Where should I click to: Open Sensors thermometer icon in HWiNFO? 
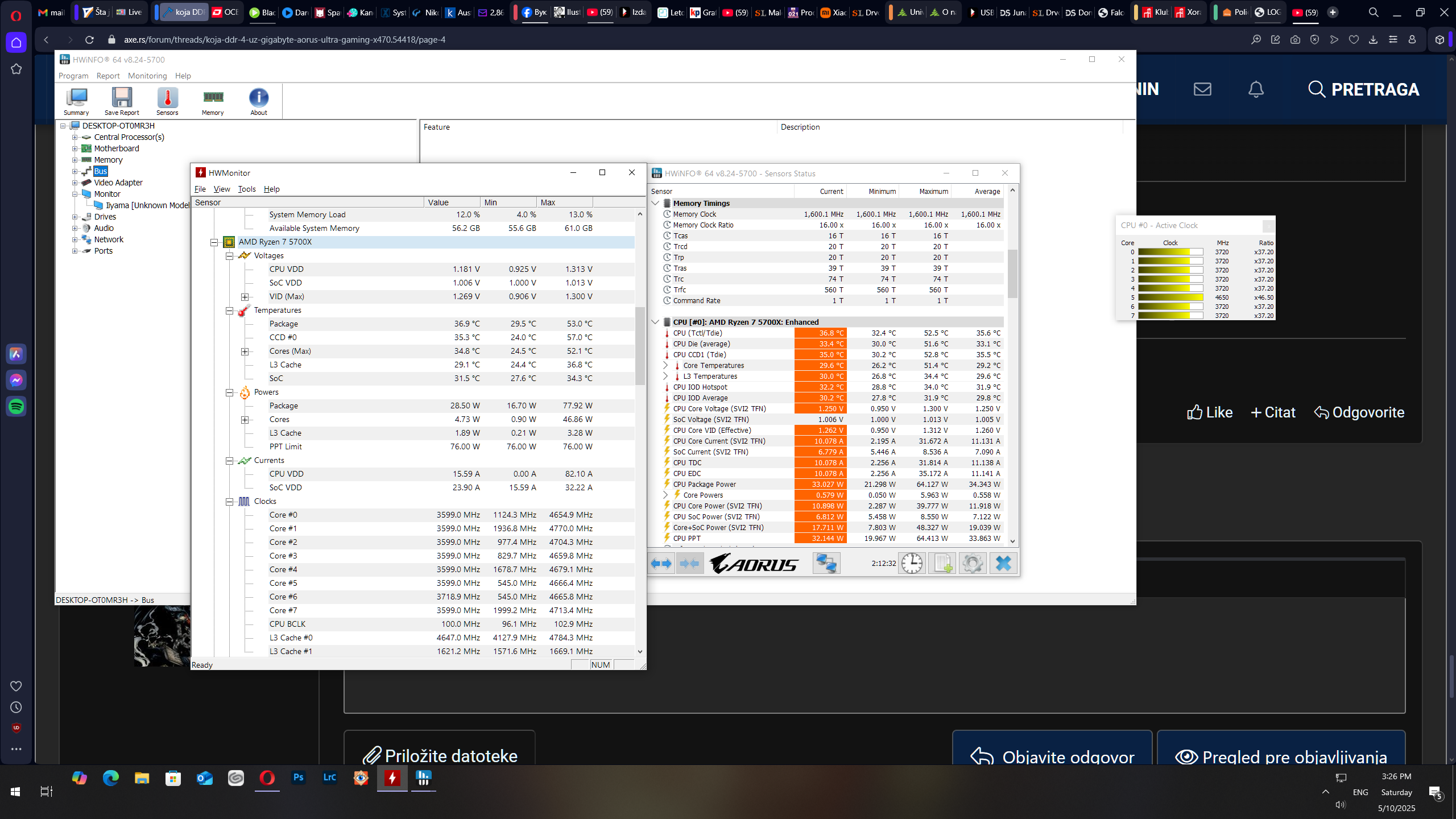[x=167, y=101]
